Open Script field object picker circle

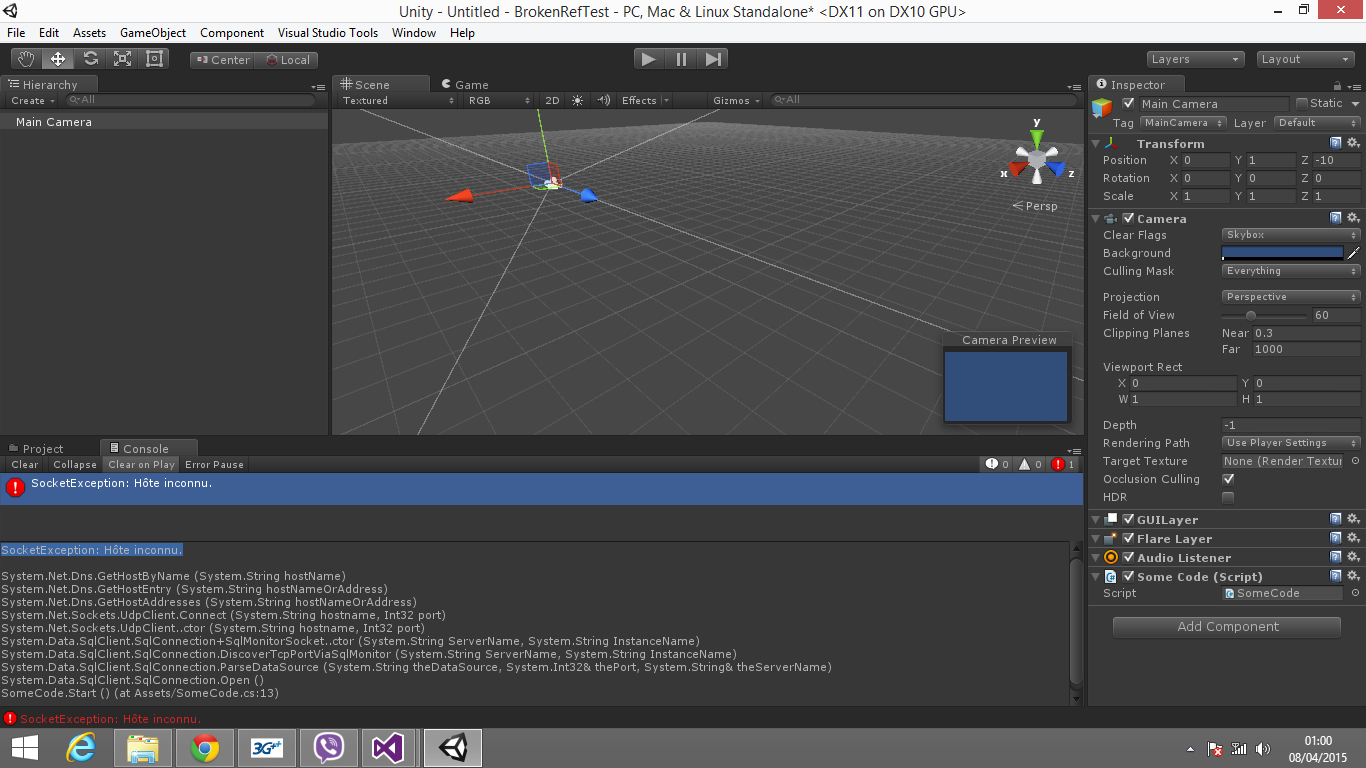pos(1355,593)
